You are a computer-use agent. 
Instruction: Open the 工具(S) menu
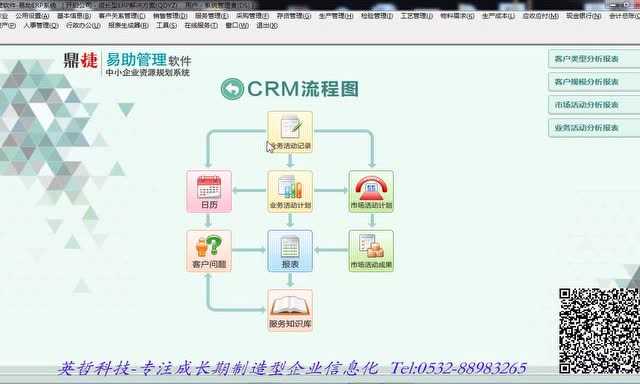click(167, 25)
